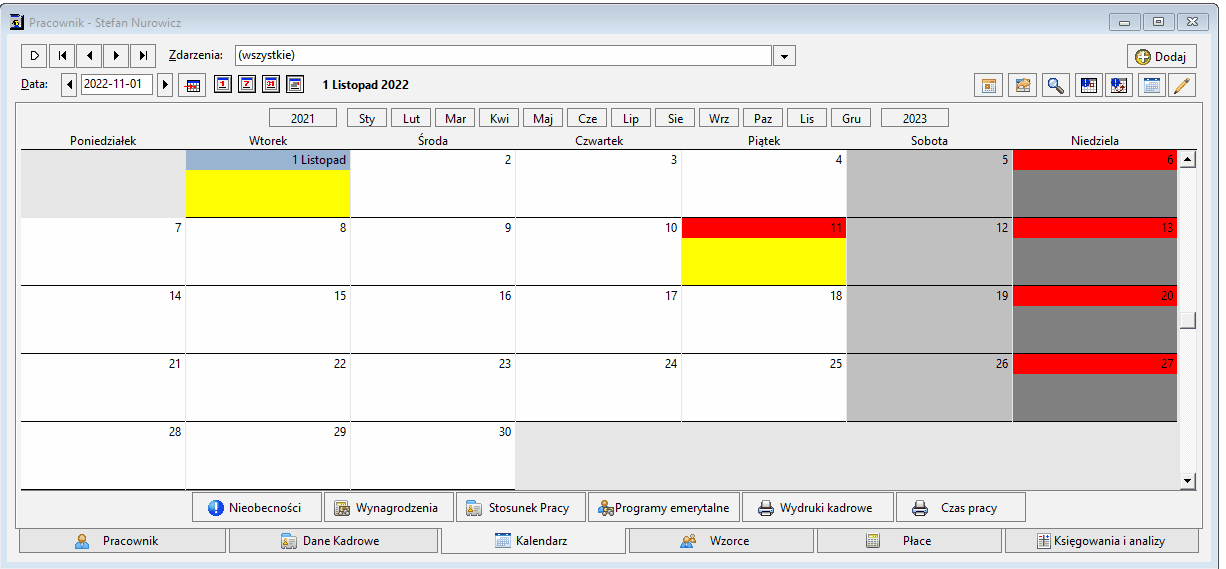1226x569 pixels.
Task: Click the day view icon marked 1
Action: (x=223, y=84)
